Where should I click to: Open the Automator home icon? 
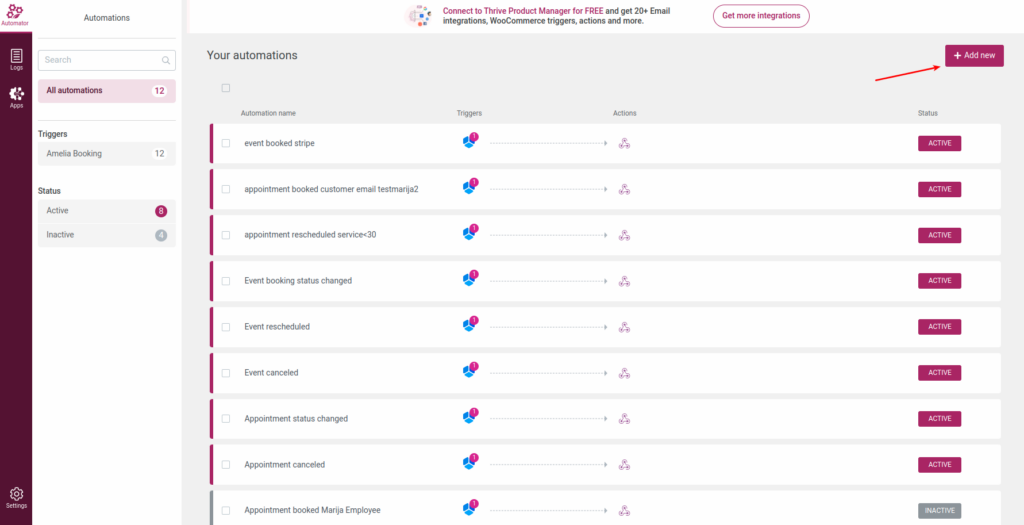click(15, 14)
